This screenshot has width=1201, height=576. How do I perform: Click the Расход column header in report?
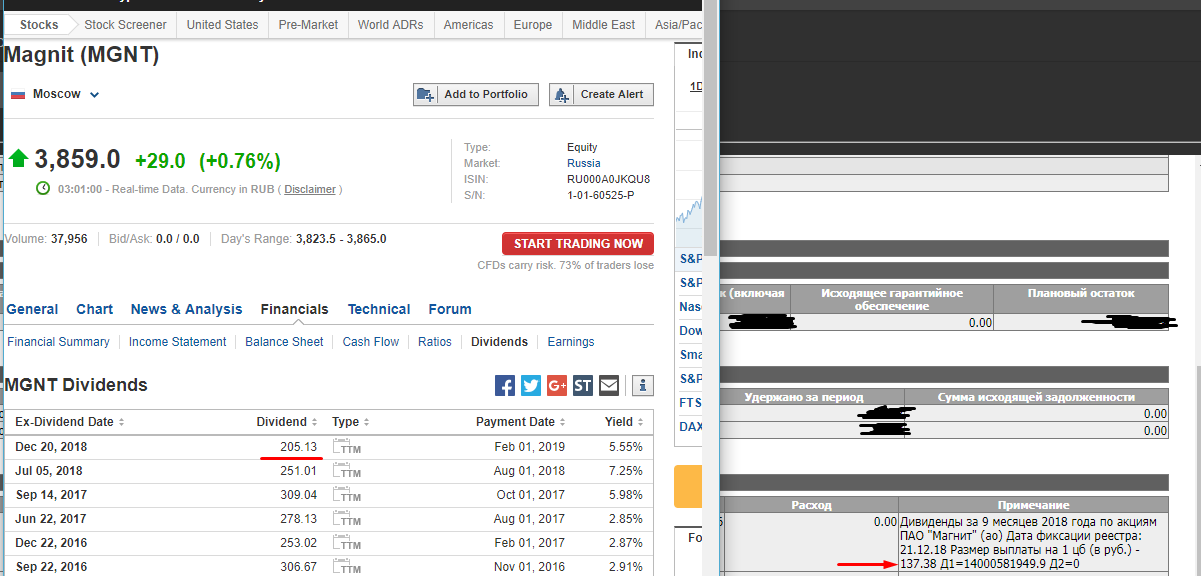[811, 505]
